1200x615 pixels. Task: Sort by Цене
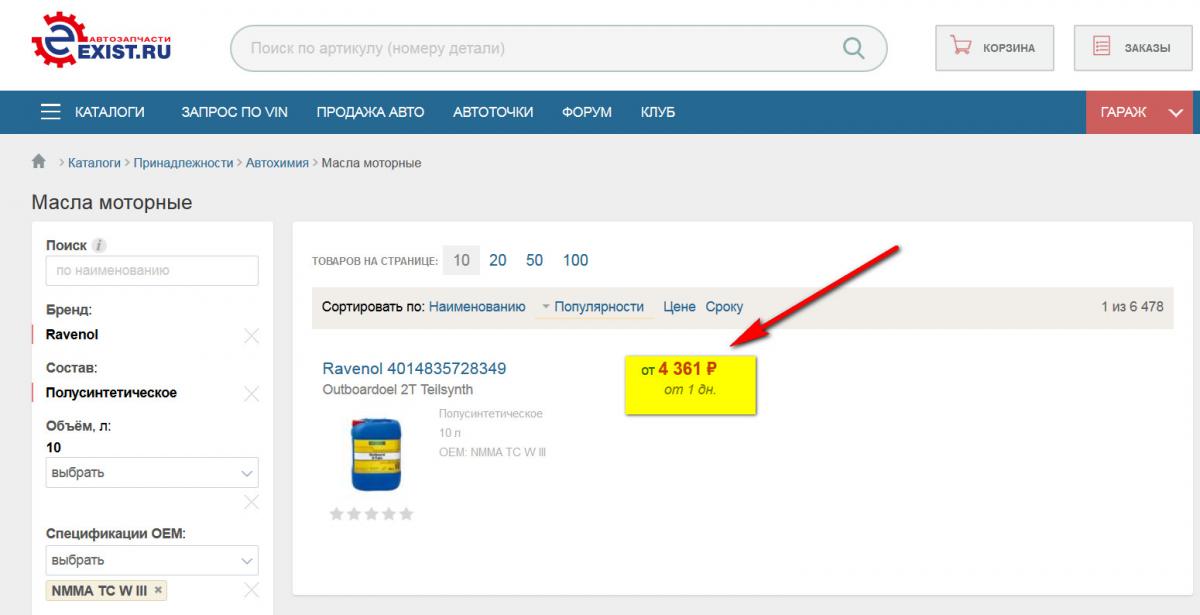point(679,307)
